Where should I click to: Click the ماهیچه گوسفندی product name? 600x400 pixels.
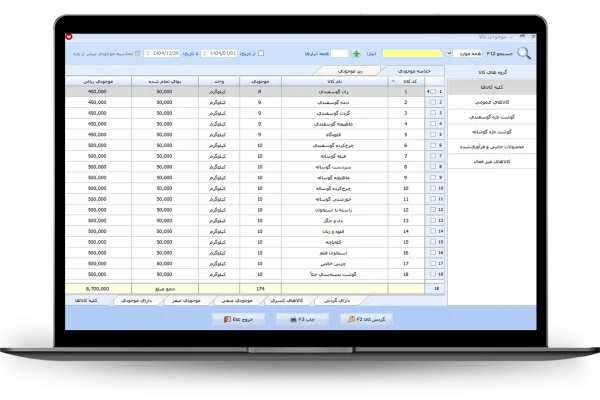click(x=333, y=124)
